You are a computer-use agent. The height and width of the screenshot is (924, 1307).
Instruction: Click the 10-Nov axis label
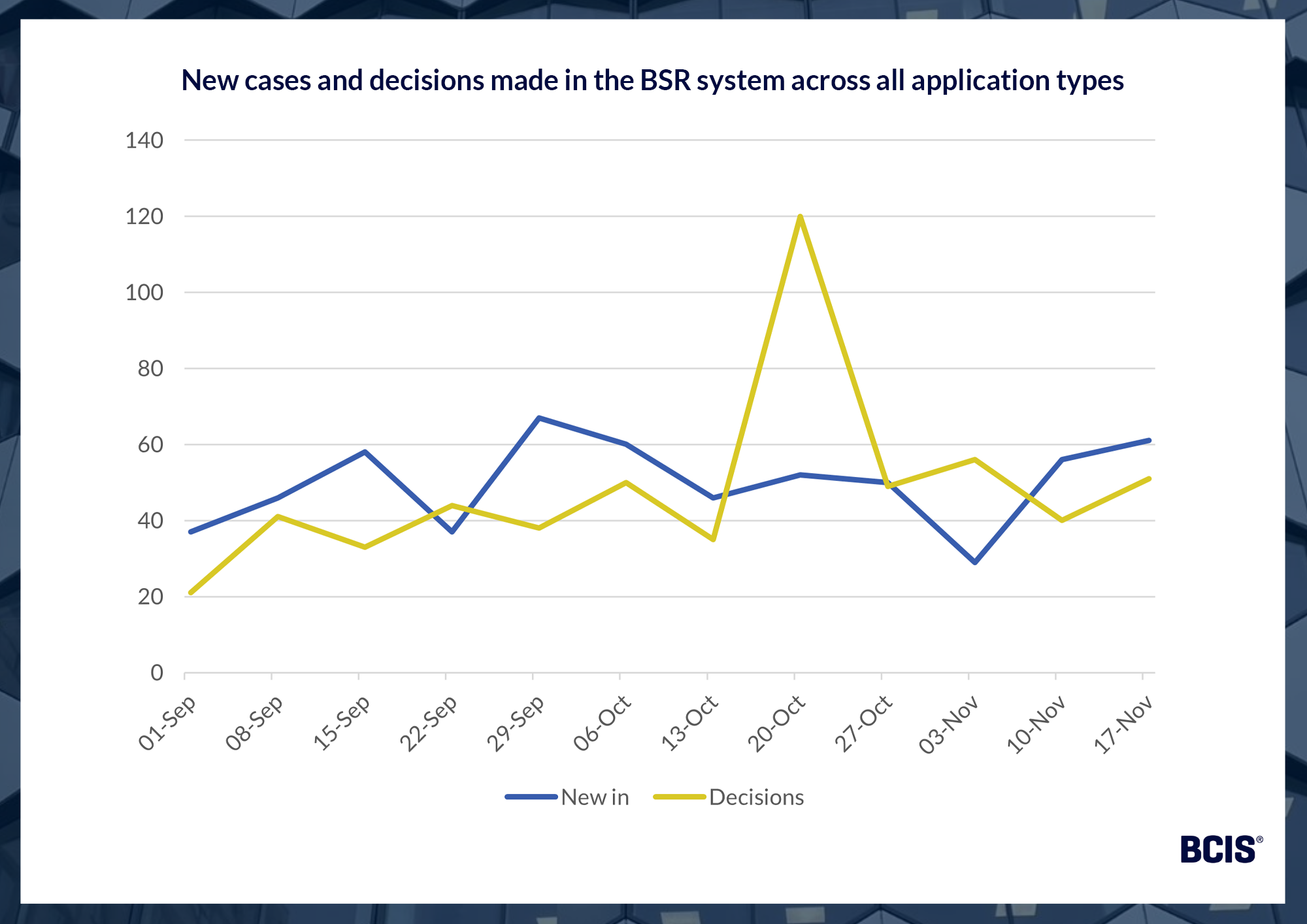(x=1037, y=724)
